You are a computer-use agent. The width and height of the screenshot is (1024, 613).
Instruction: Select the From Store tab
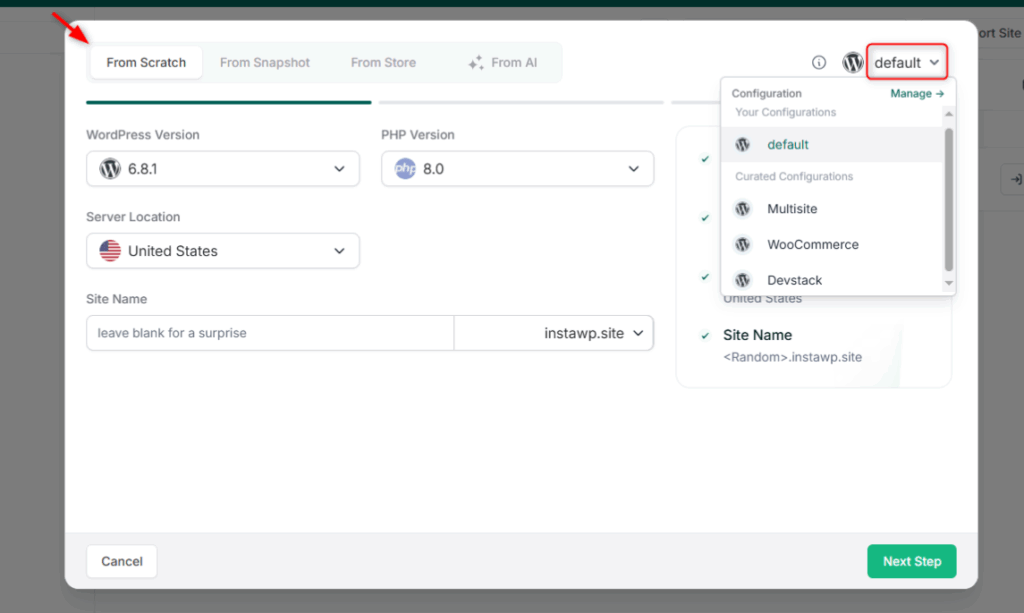(383, 63)
